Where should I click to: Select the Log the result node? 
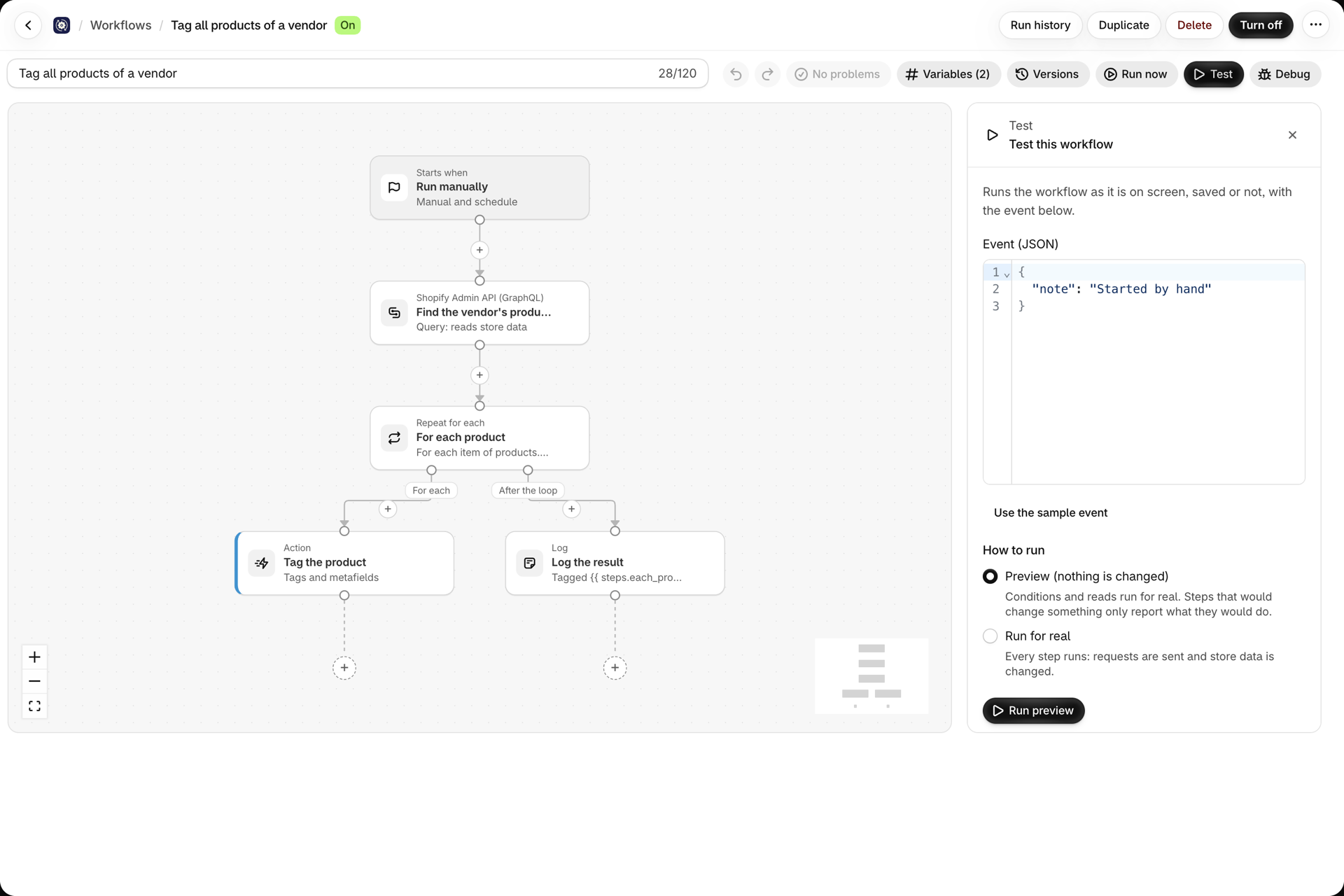click(x=615, y=563)
